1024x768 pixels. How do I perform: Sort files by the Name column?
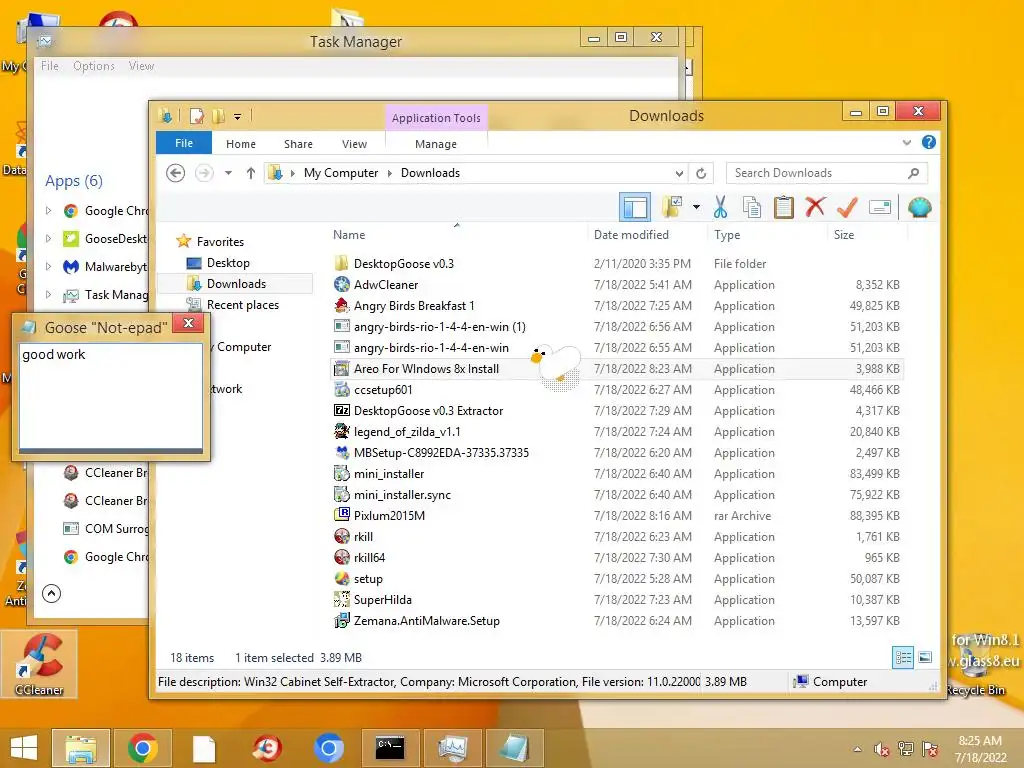pos(349,234)
